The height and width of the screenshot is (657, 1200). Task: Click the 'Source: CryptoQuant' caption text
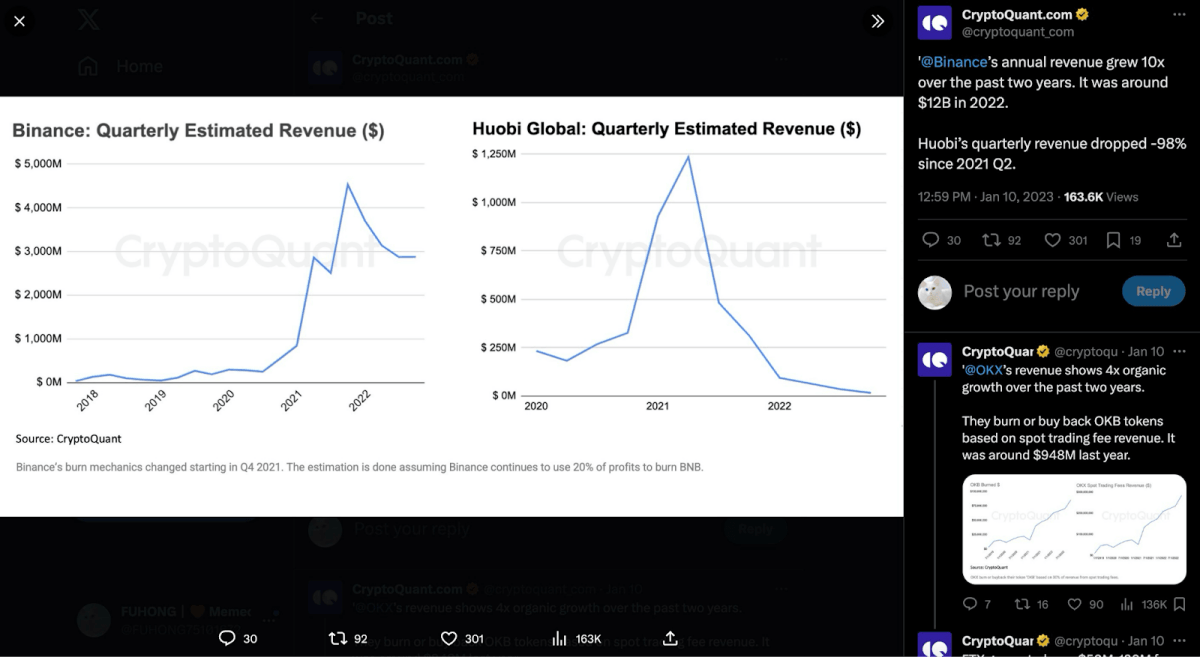click(x=69, y=438)
